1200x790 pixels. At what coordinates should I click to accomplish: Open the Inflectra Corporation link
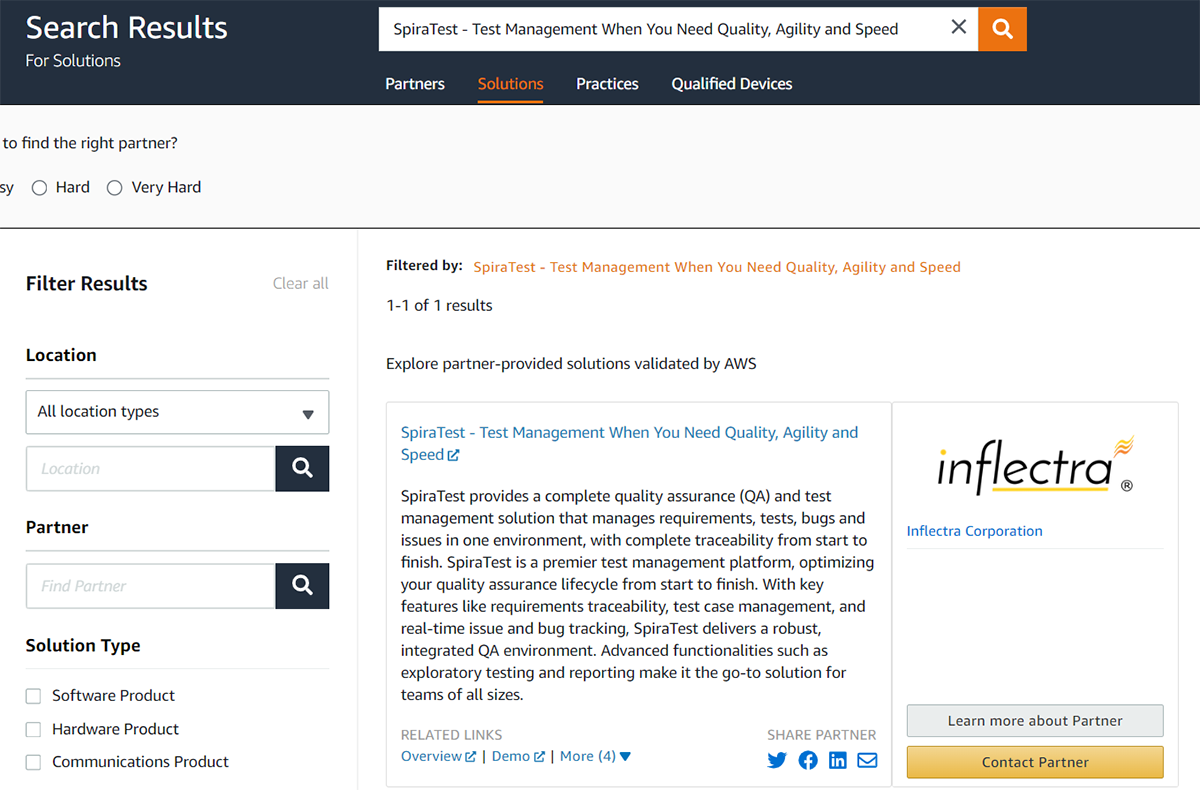(x=974, y=531)
